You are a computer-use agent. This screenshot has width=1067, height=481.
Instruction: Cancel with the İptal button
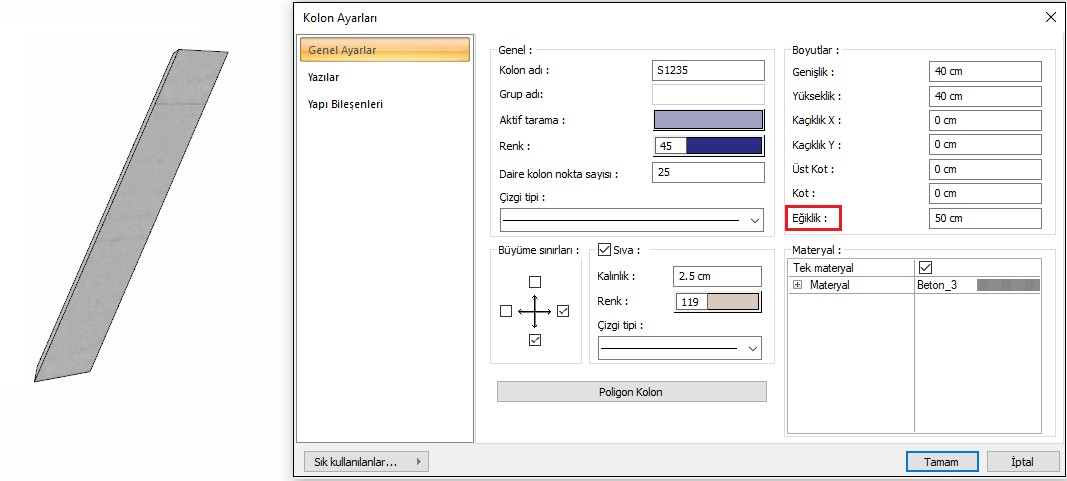[1023, 462]
